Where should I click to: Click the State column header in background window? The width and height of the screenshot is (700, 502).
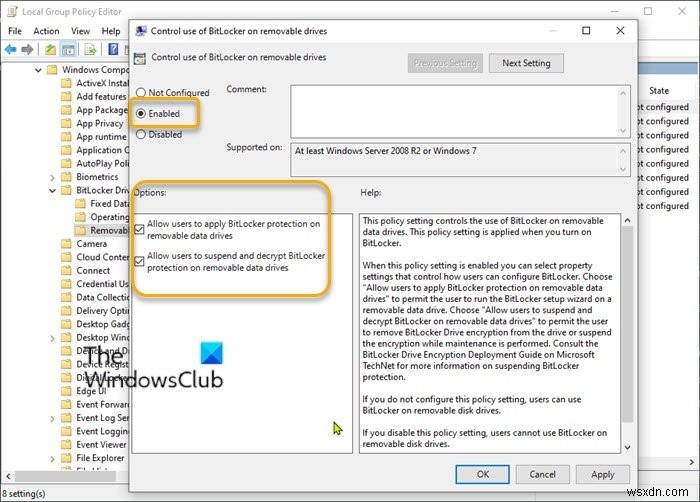coord(659,91)
